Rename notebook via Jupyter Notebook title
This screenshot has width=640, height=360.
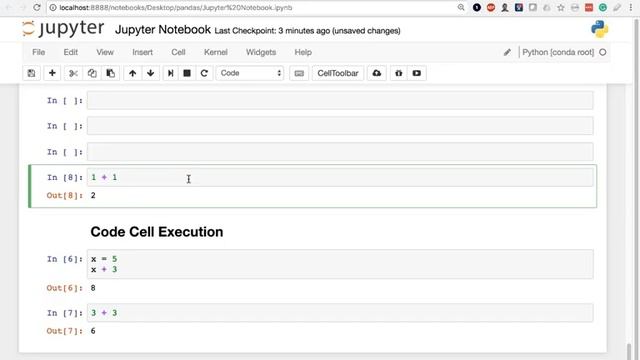tap(163, 30)
